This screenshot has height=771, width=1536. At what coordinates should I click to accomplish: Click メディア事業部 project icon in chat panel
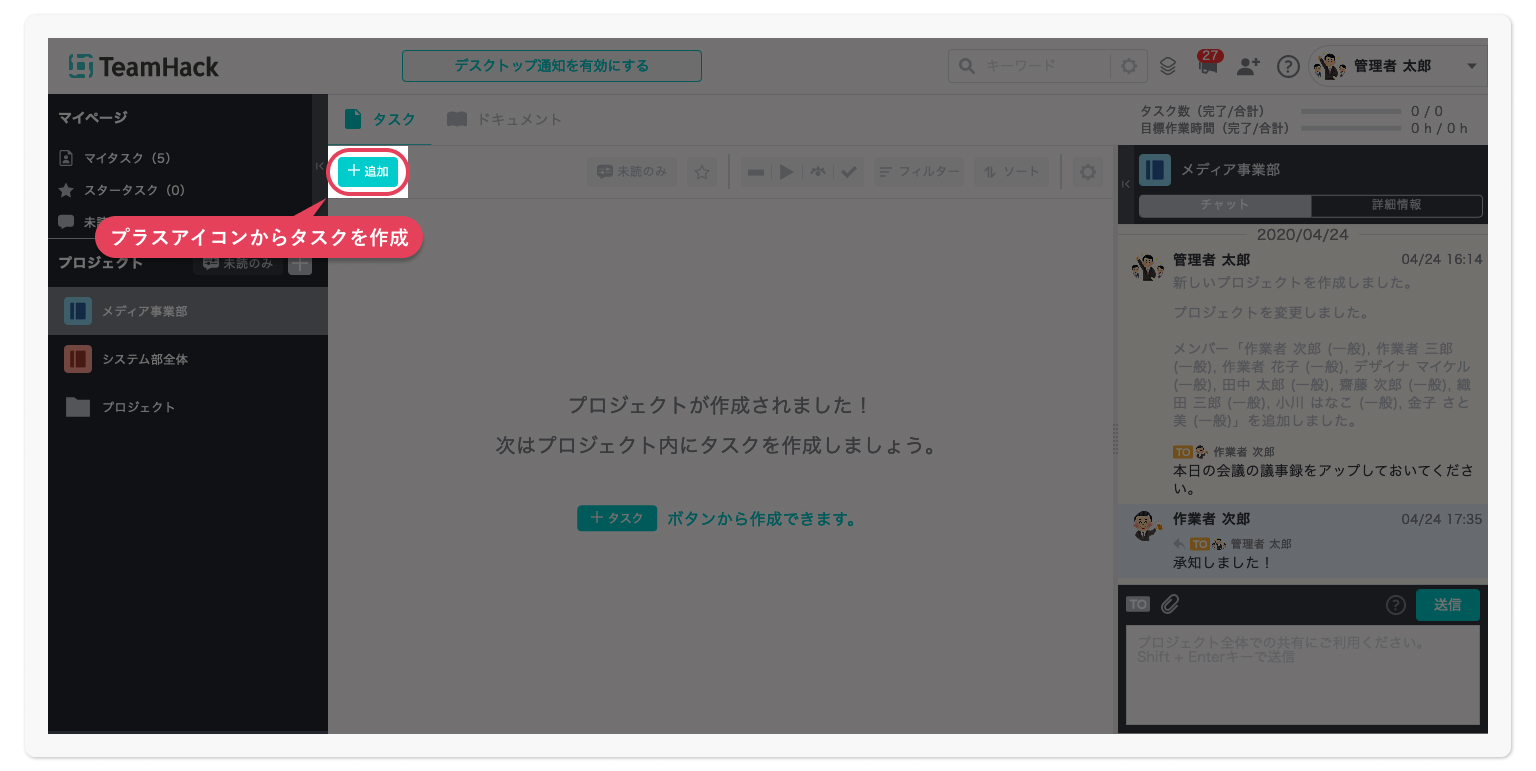[x=1155, y=170]
